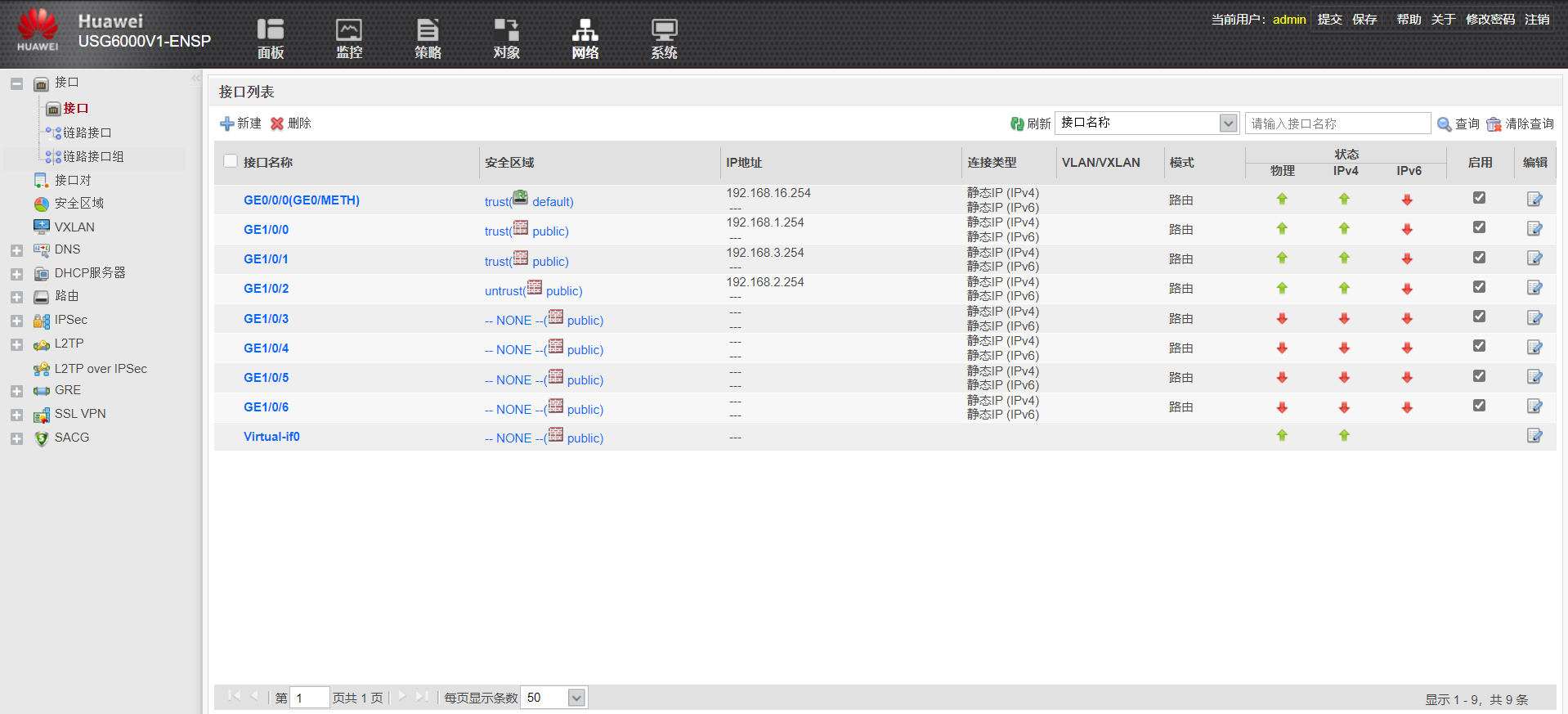Collapse the 接口 tree node
Image resolution: width=1568 pixels, height=714 pixels.
click(x=16, y=83)
